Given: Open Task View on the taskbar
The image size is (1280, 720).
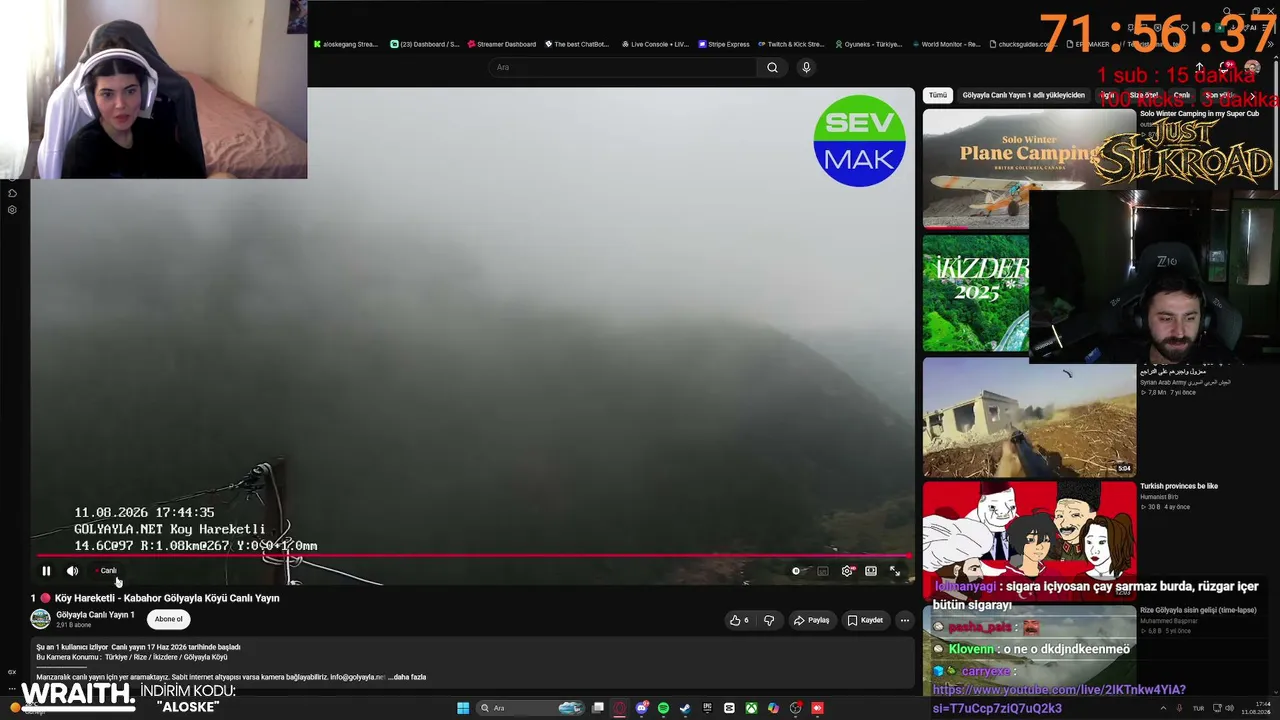Looking at the screenshot, I should tap(598, 708).
